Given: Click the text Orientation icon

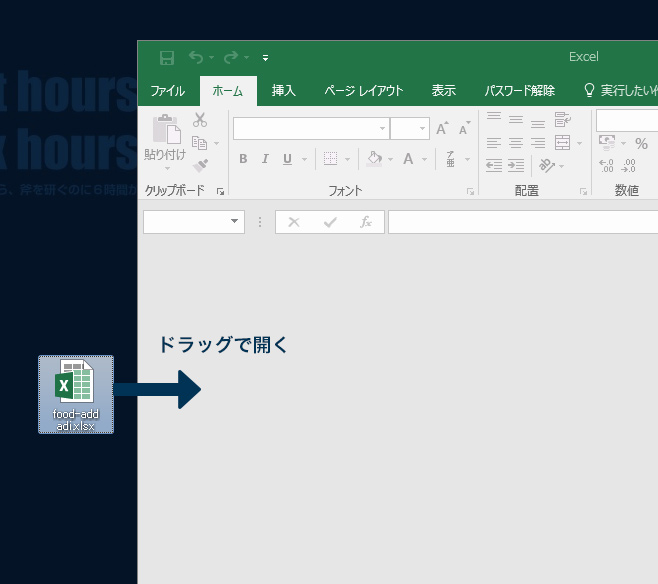Looking at the screenshot, I should [x=546, y=166].
